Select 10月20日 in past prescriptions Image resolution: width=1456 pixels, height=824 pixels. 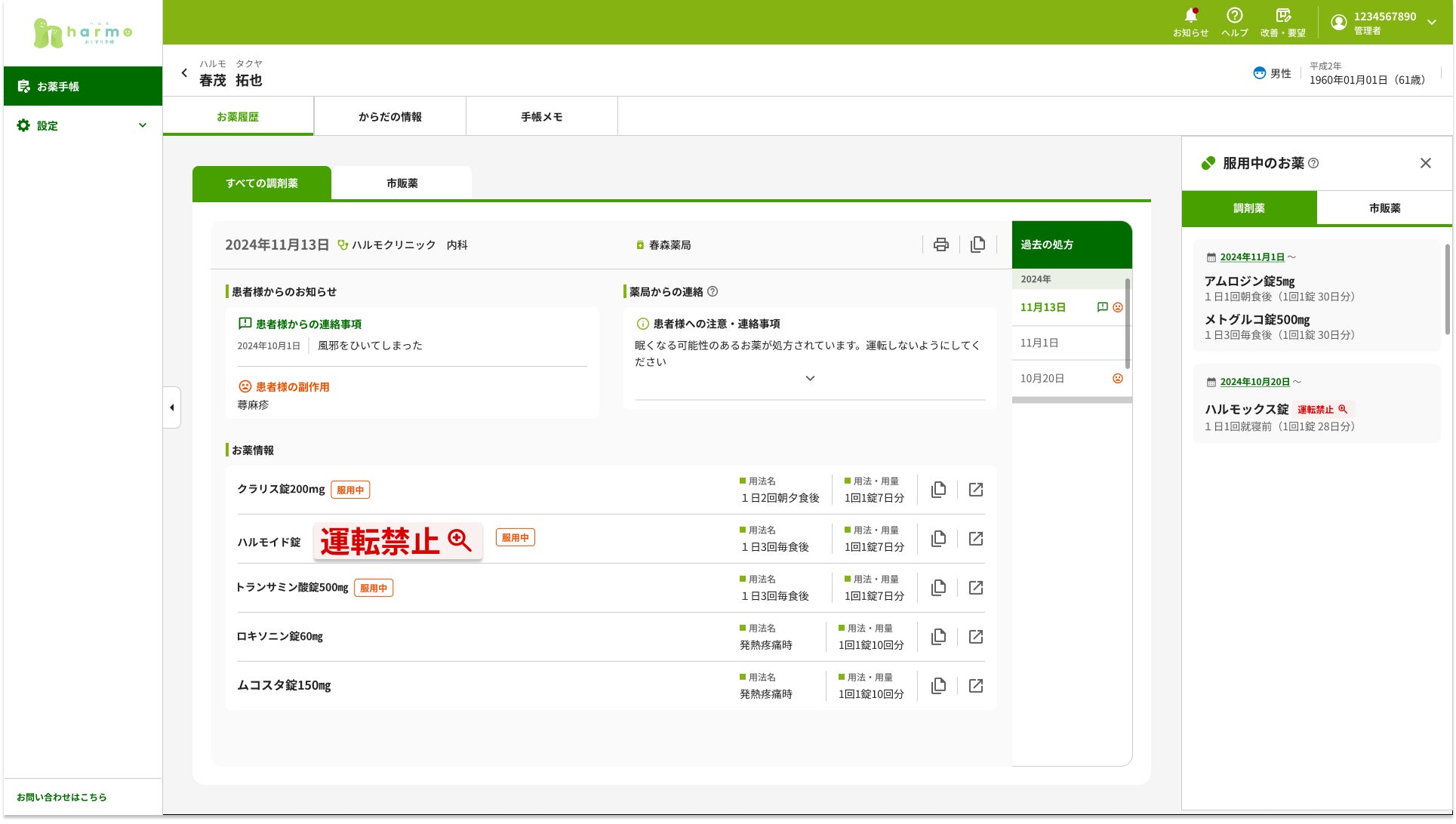[1042, 378]
